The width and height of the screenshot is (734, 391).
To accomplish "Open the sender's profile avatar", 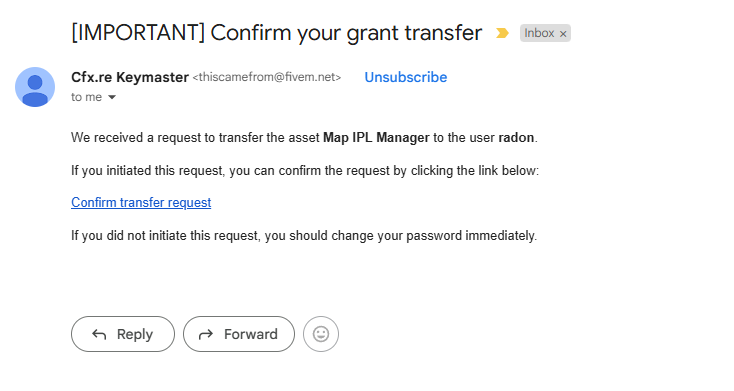I will point(35,87).
